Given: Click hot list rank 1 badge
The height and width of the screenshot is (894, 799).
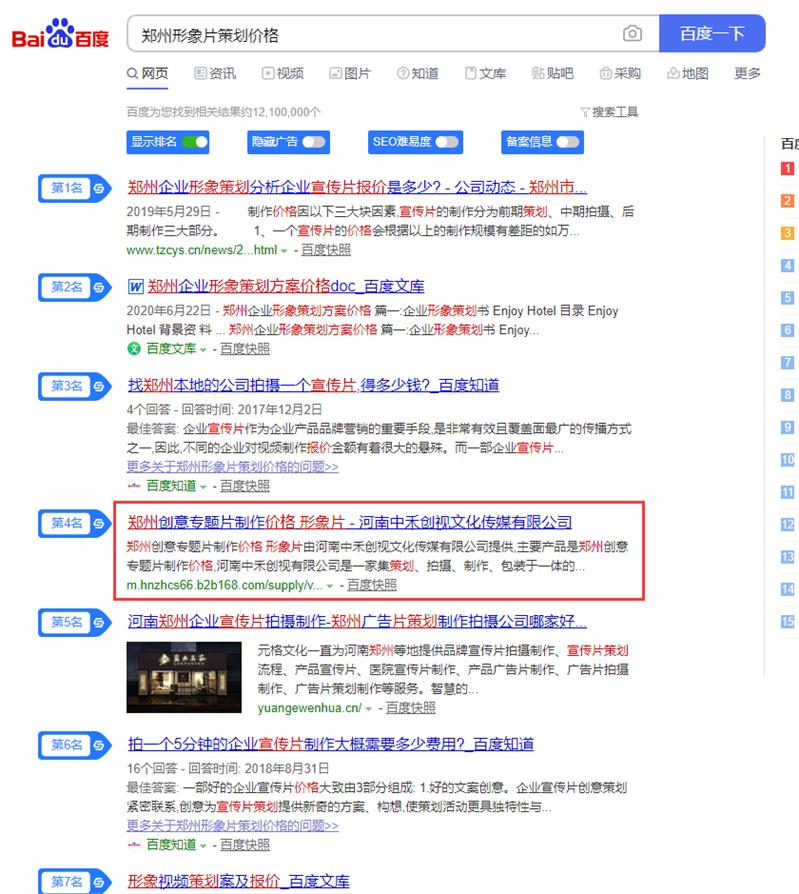Looking at the screenshot, I should (788, 168).
